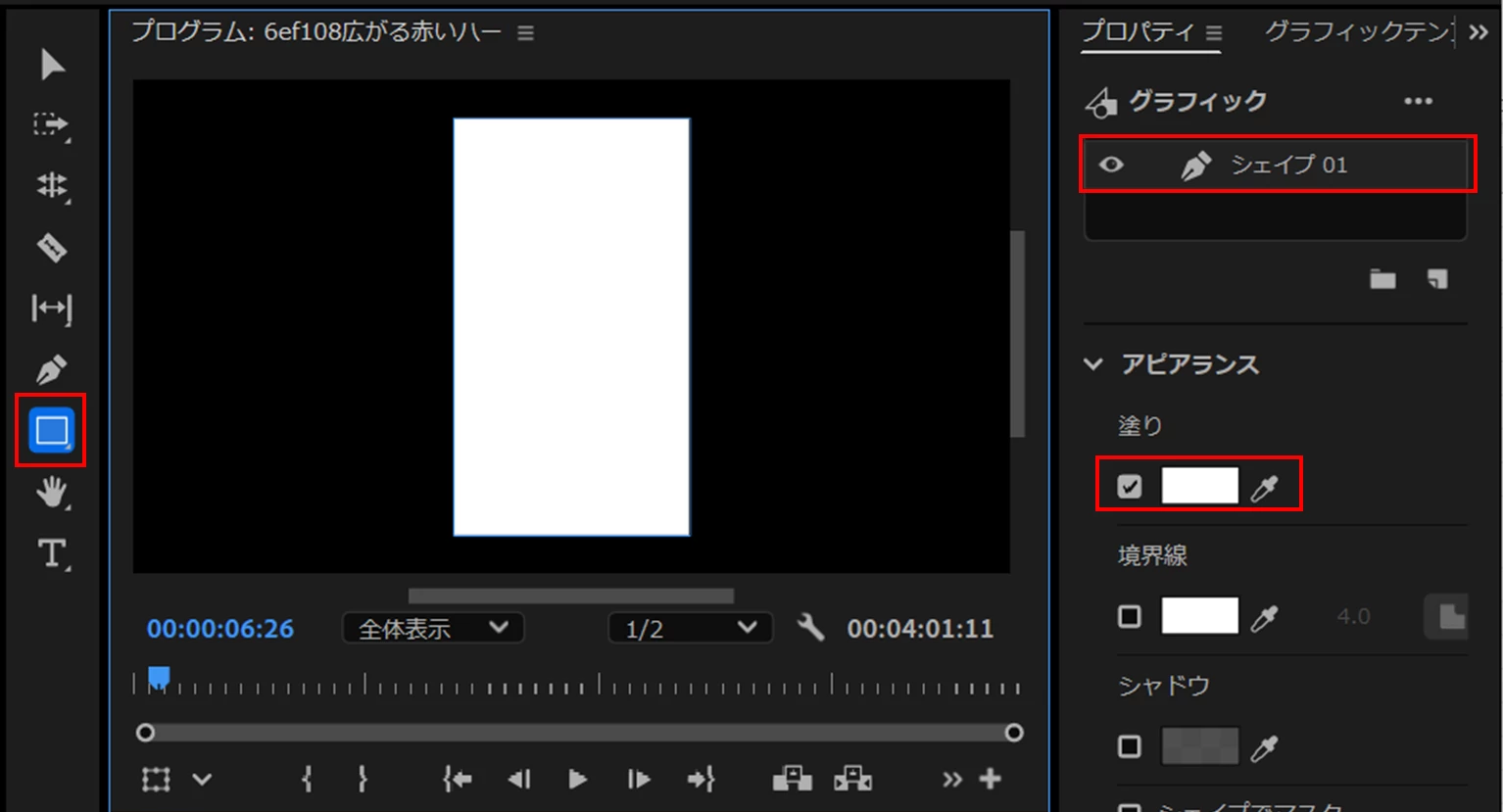This screenshot has width=1503, height=812.
Task: Step forward one frame
Action: [x=638, y=780]
